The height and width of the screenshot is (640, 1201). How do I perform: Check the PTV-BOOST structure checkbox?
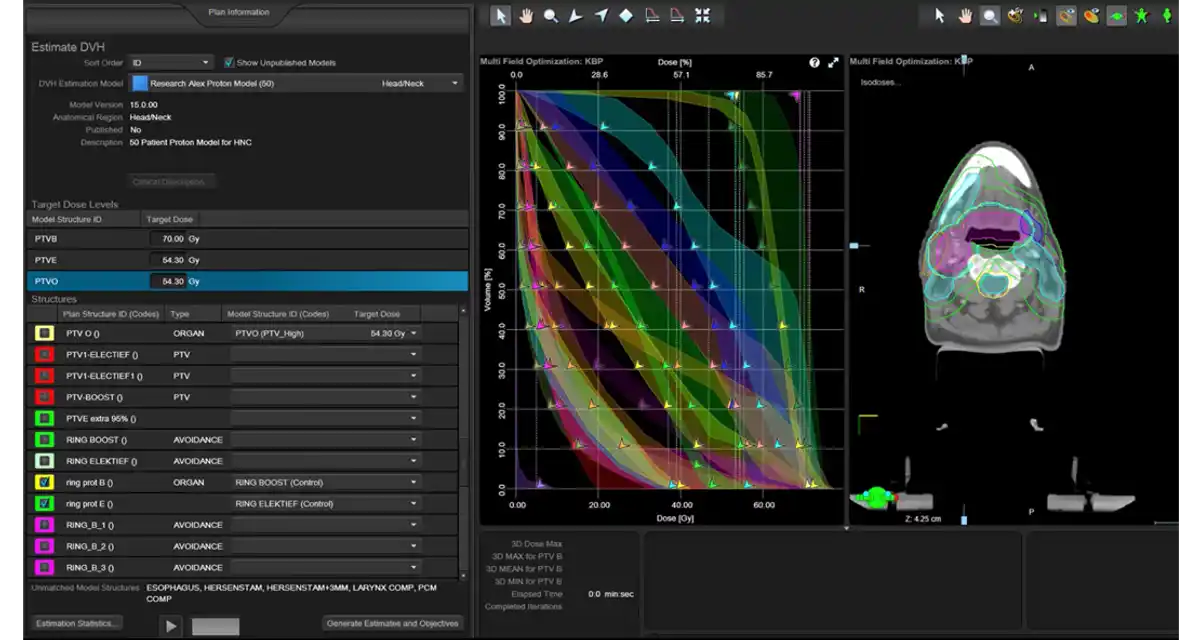[x=44, y=397]
